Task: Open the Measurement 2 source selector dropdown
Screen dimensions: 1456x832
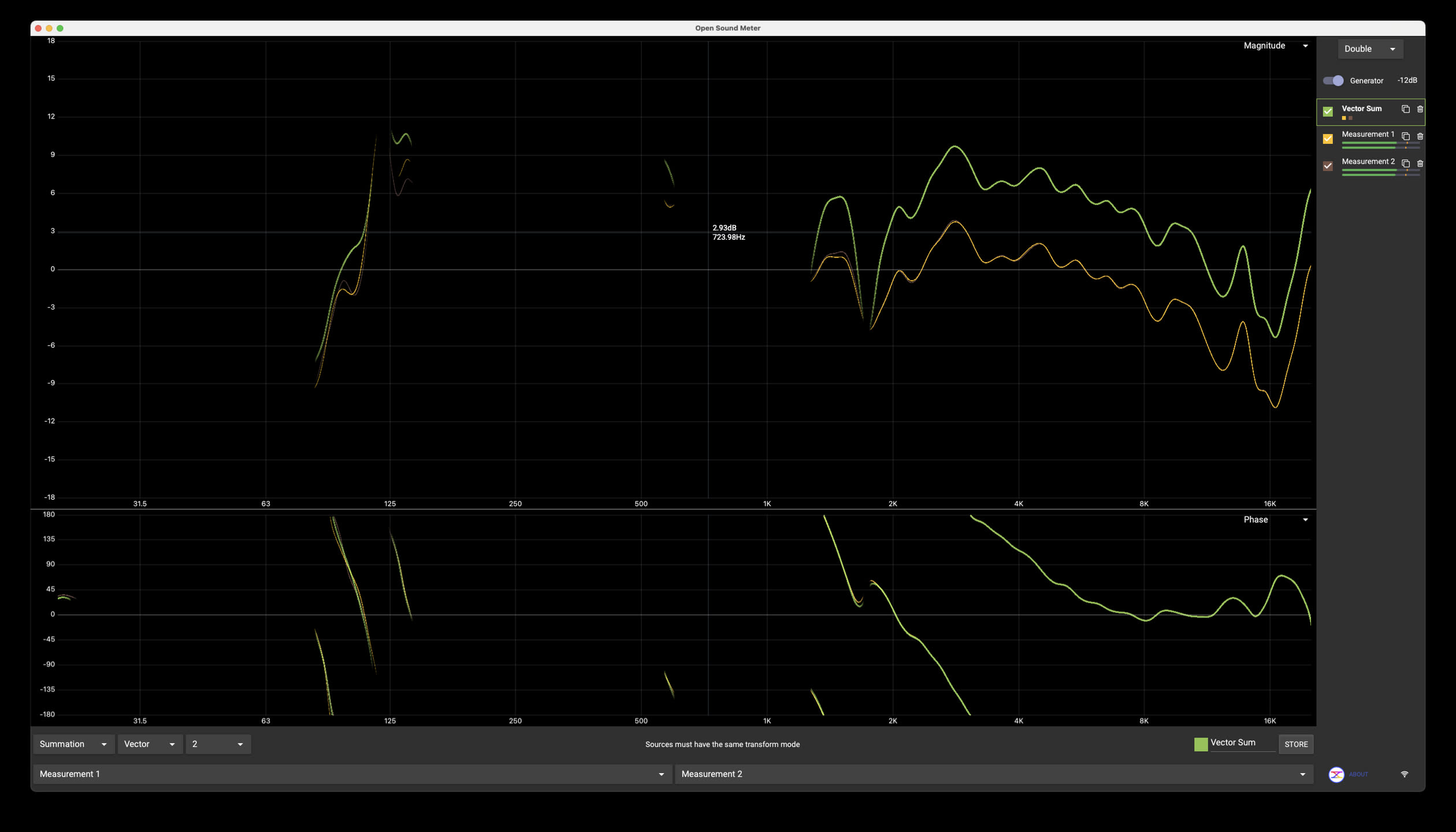Action: coord(994,774)
